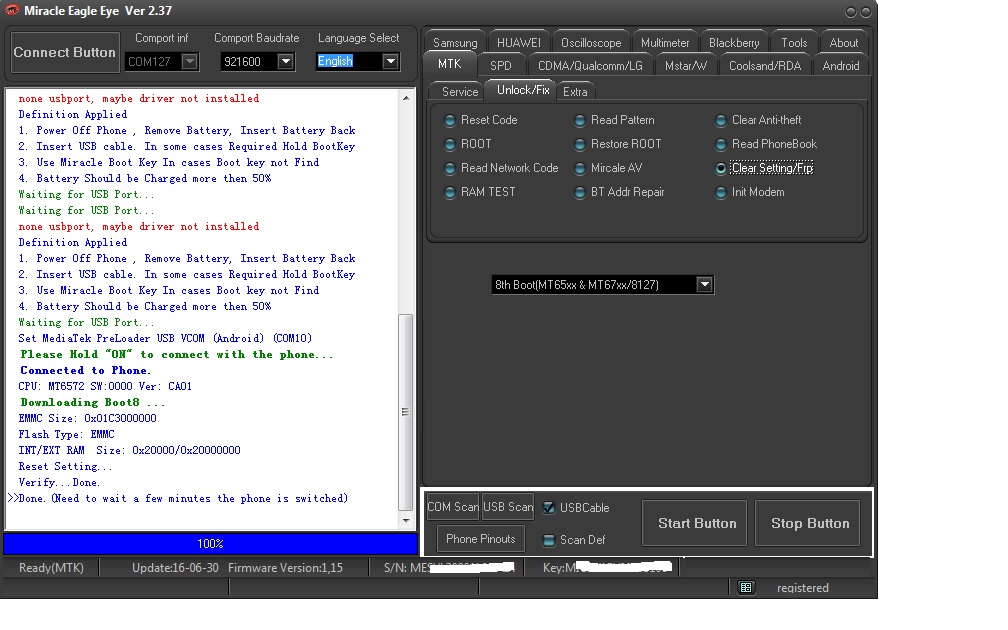Click the 'EMMC Size: 0x01C3000000' log line
Screen dimensions: 1008x630
point(87,418)
